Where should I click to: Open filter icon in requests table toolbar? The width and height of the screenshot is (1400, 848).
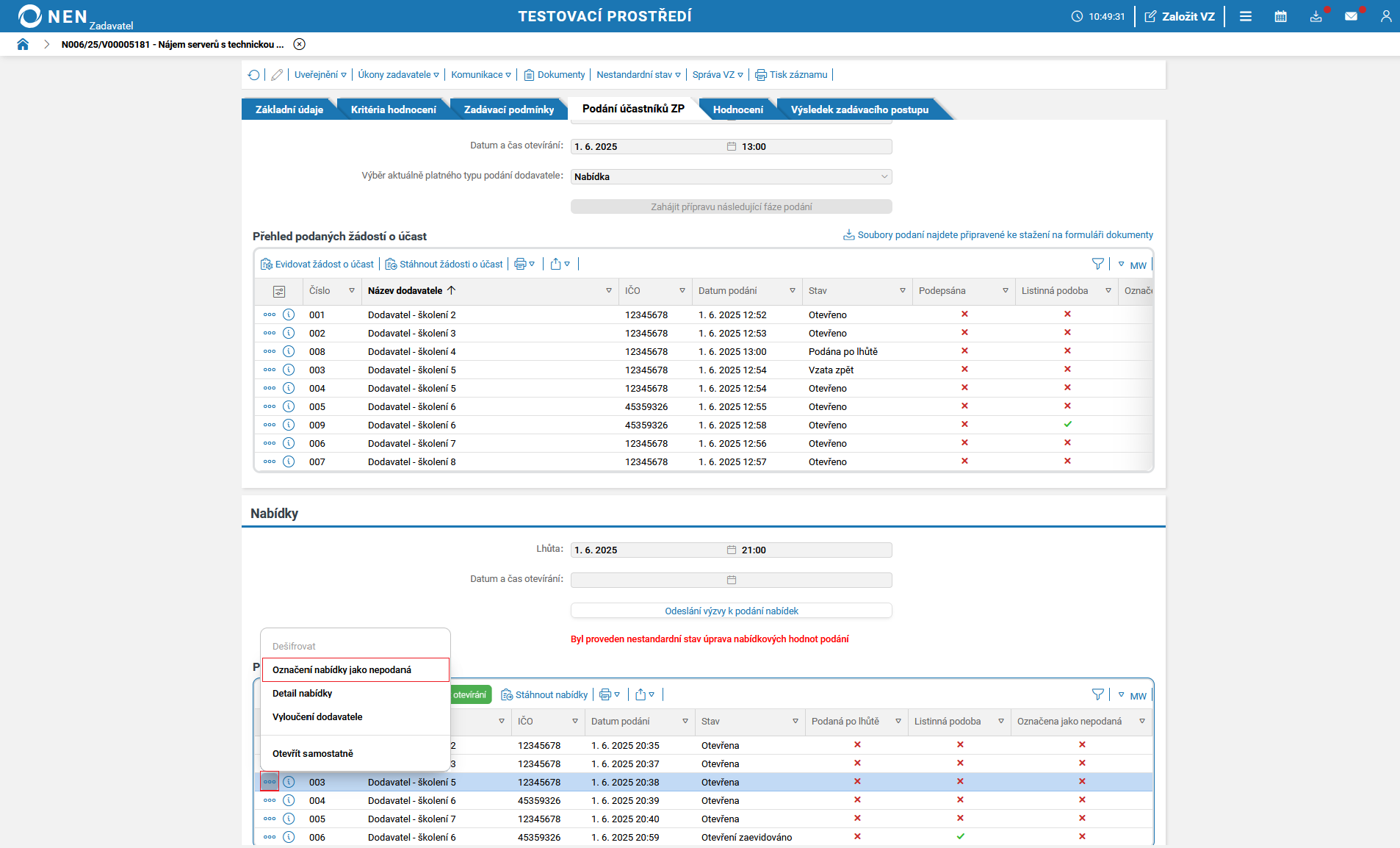[x=1097, y=264]
